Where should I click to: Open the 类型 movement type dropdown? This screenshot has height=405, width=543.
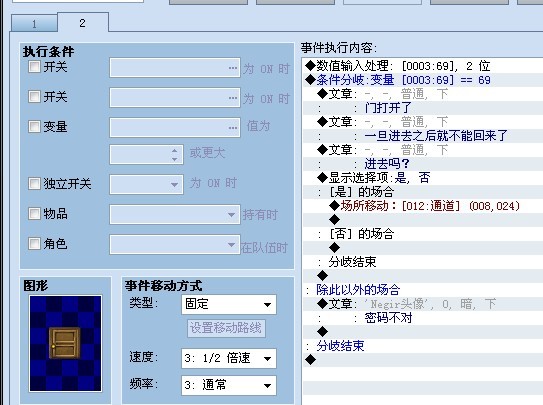(x=229, y=305)
